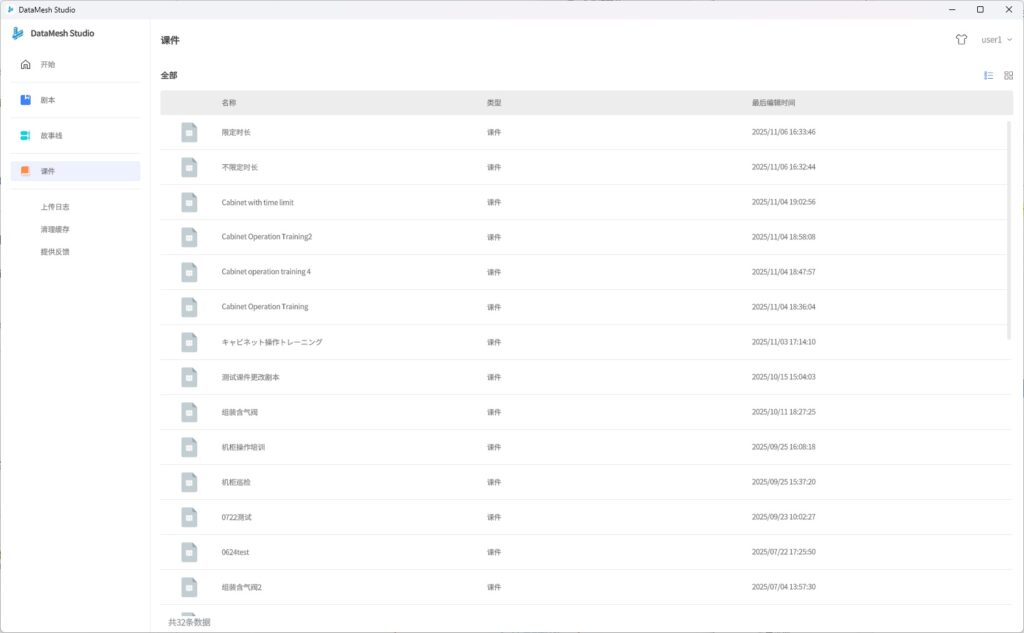Click the 类型 column header
This screenshot has width=1024, height=633.
point(494,103)
